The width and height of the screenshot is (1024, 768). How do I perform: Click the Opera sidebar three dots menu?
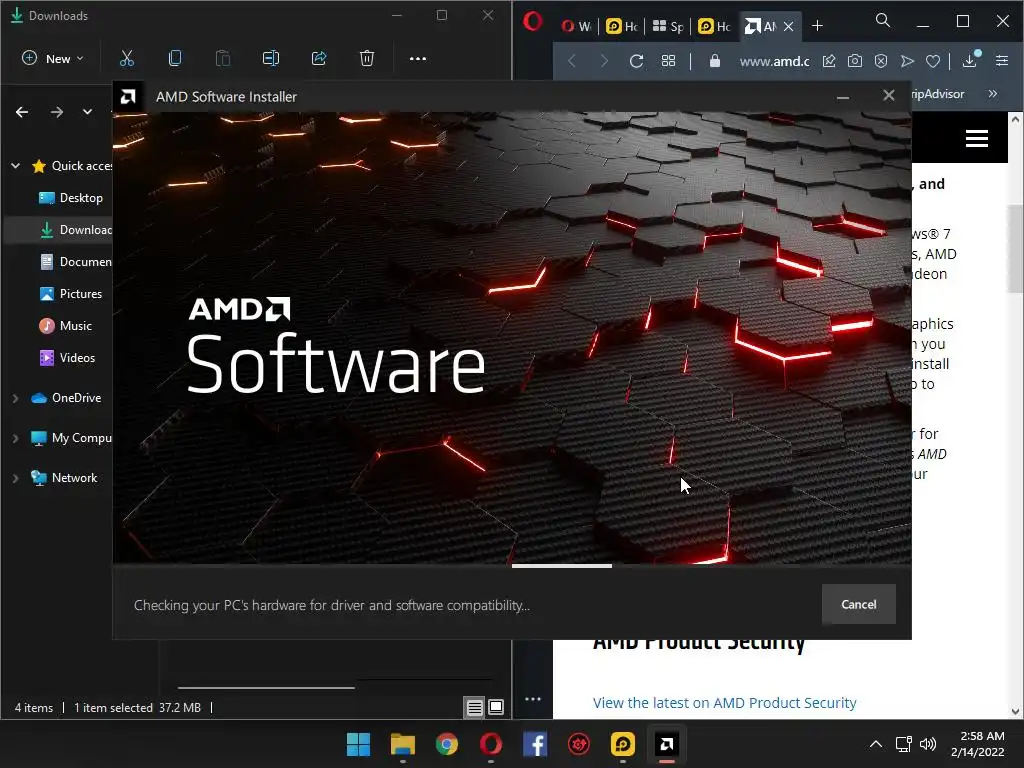pyautogui.click(x=533, y=699)
